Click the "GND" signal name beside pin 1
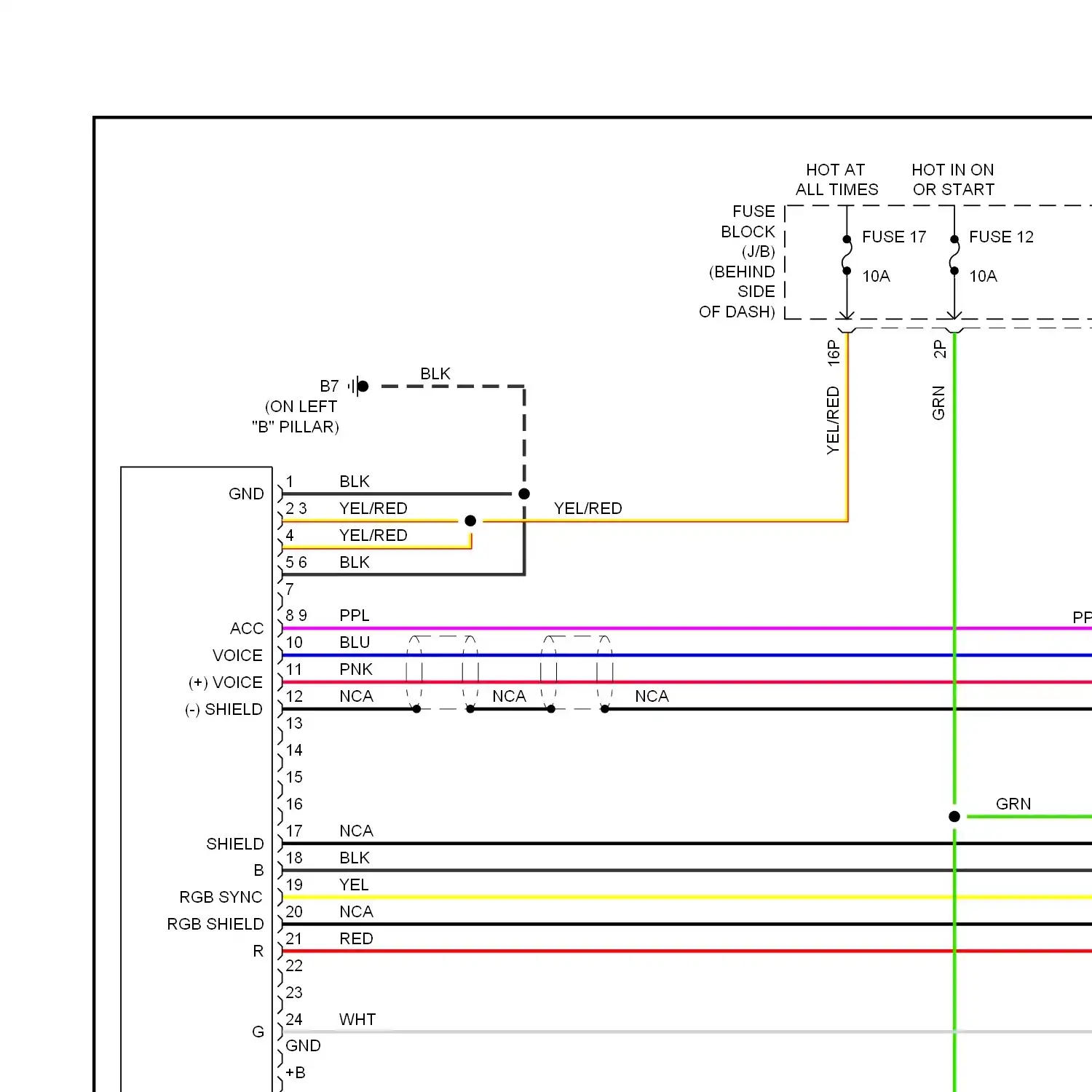Viewport: 1092px width, 1092px height. click(x=246, y=494)
